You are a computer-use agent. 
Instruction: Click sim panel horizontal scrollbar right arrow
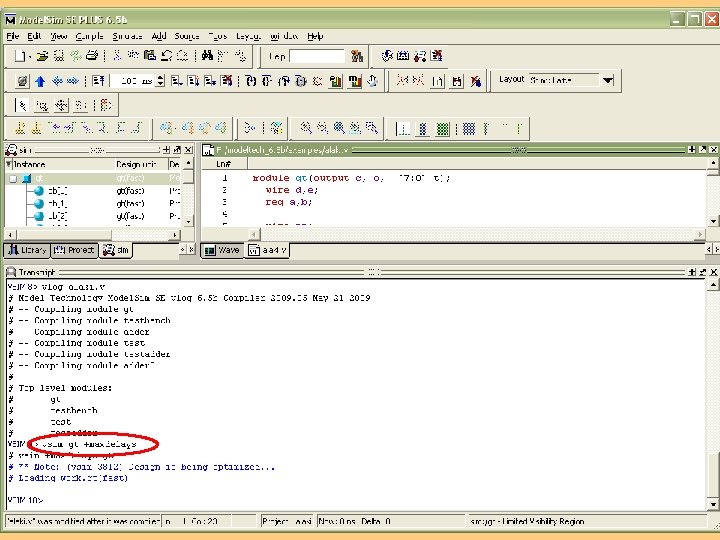[x=174, y=235]
